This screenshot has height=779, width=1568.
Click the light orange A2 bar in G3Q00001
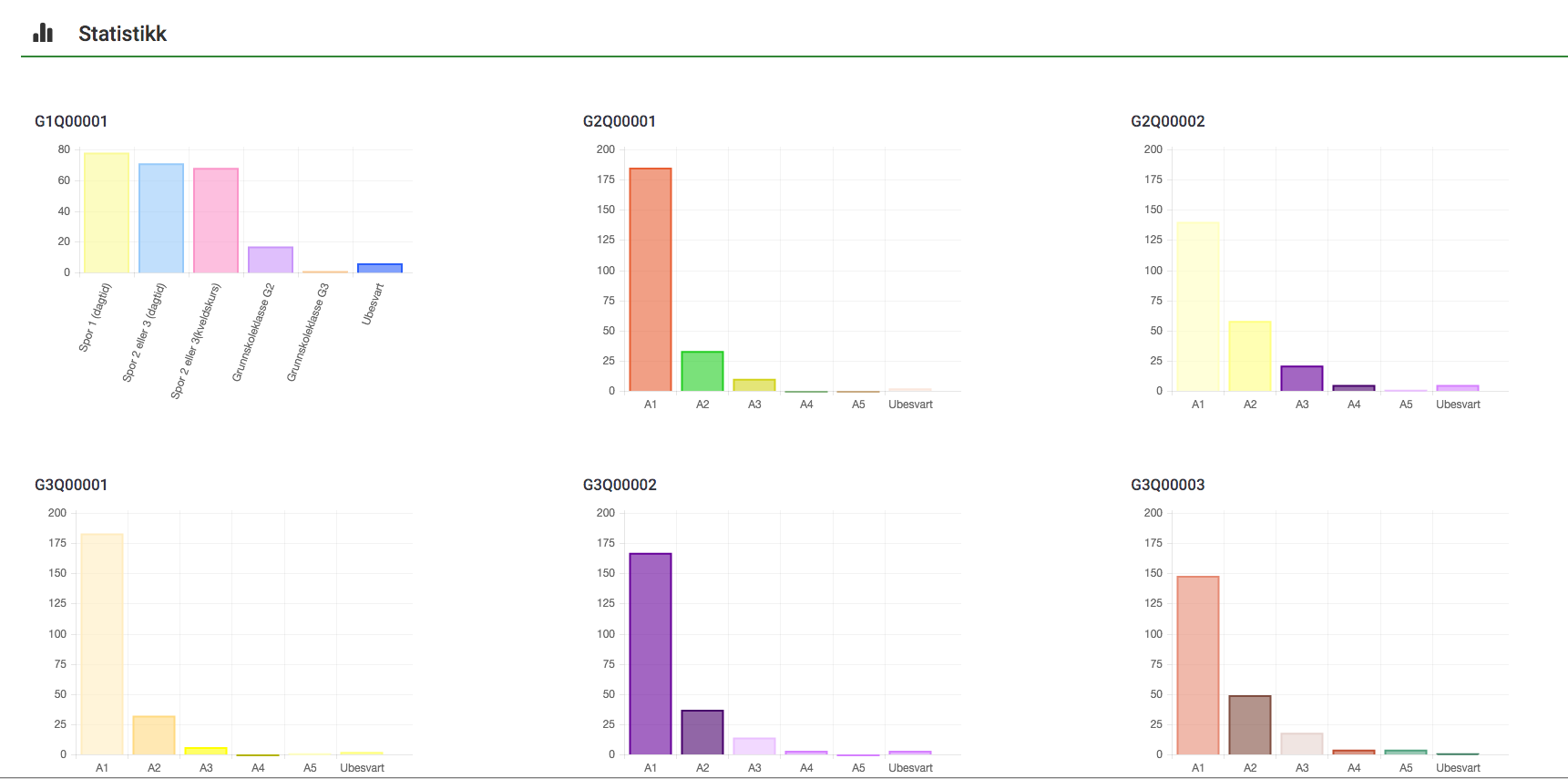154,735
